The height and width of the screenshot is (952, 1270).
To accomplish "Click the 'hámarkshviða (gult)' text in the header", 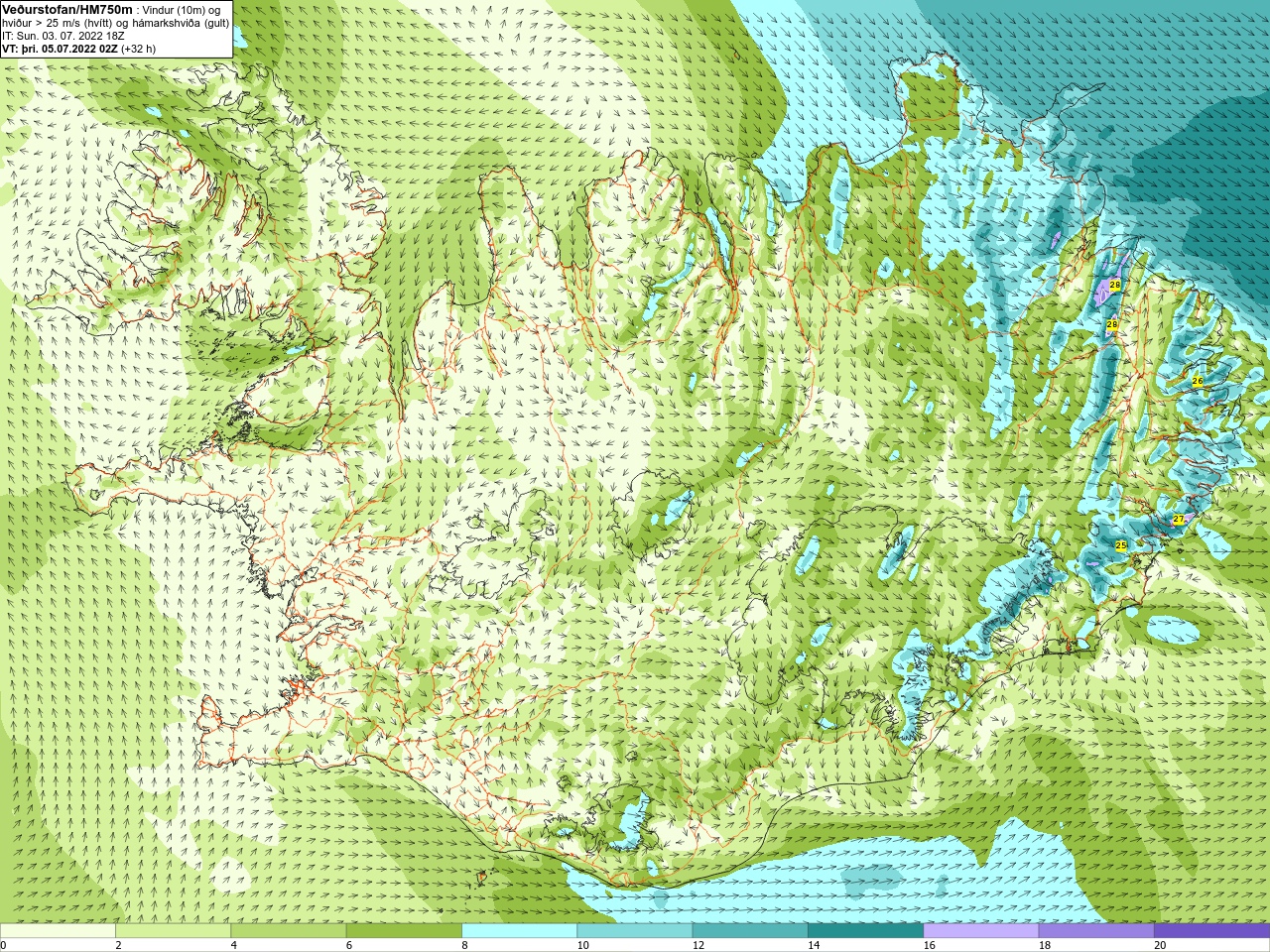I will point(181,23).
